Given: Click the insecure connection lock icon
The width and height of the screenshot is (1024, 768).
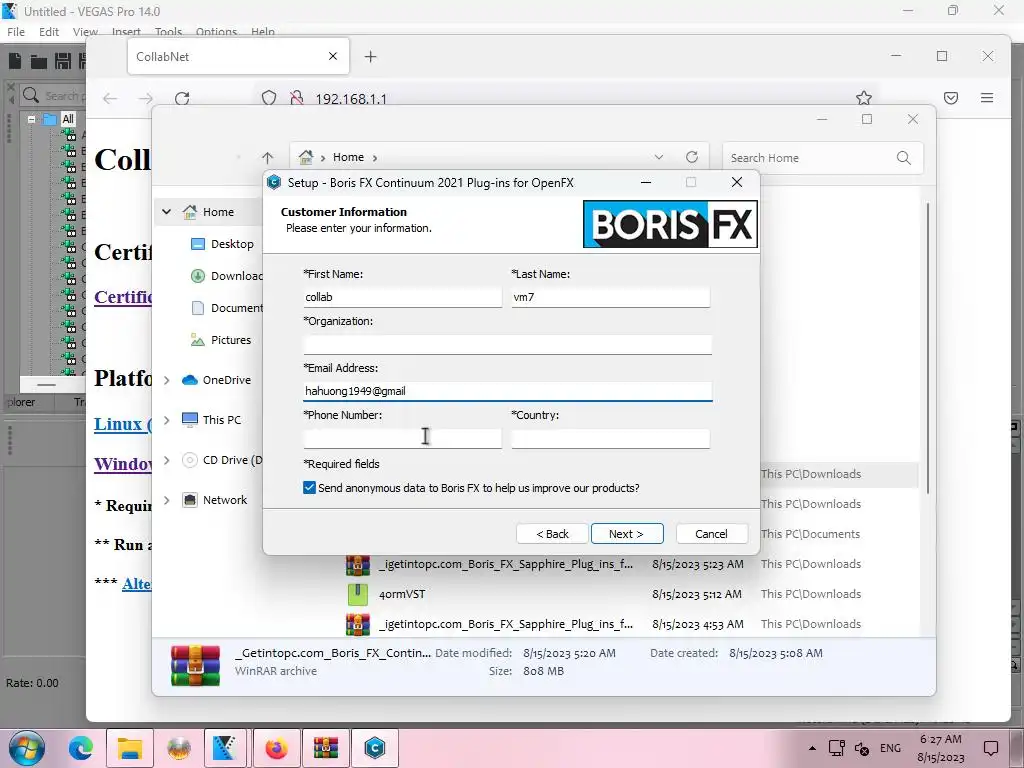Looking at the screenshot, I should pyautogui.click(x=296, y=98).
